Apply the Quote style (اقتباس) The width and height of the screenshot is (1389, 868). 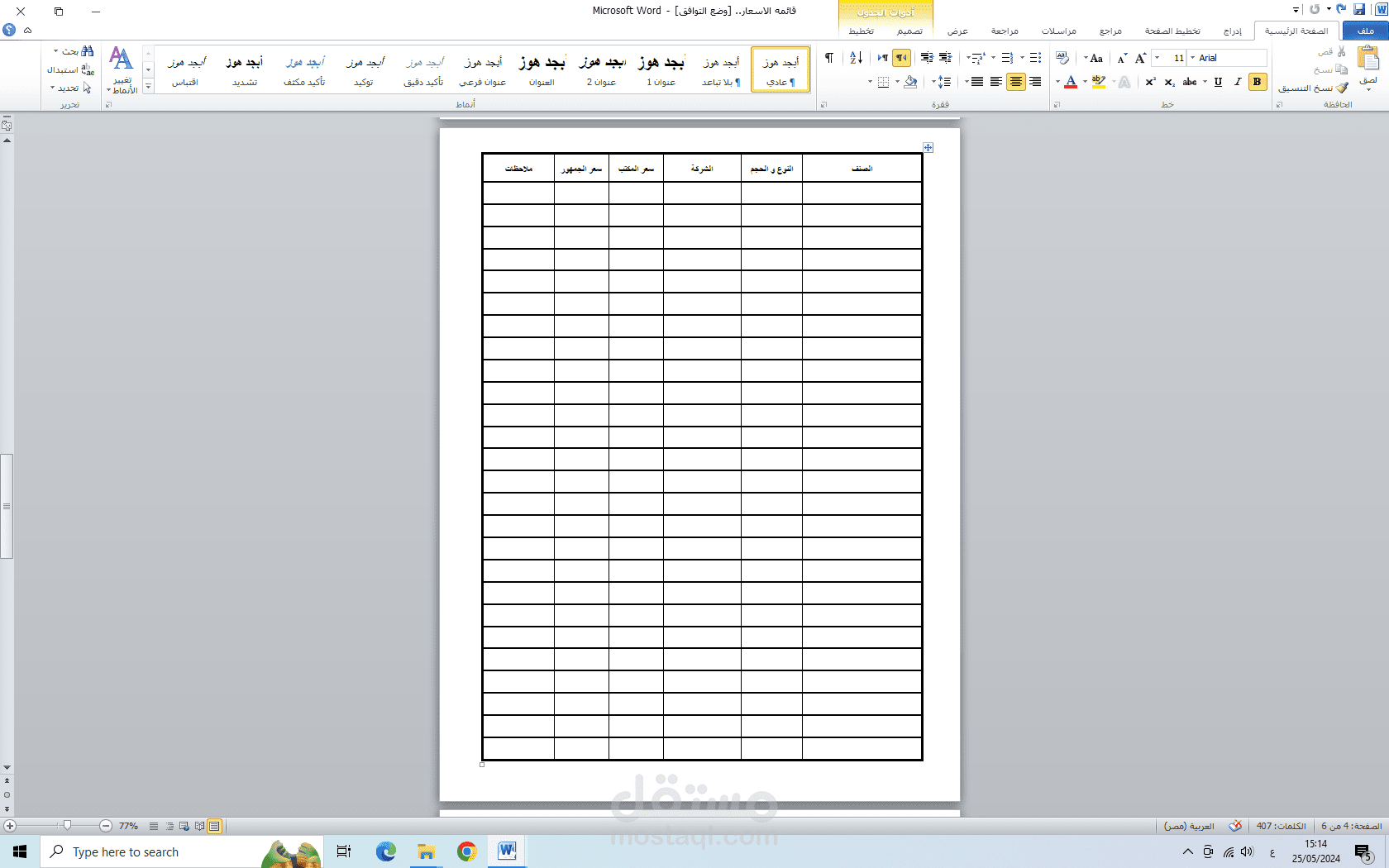pos(185,69)
